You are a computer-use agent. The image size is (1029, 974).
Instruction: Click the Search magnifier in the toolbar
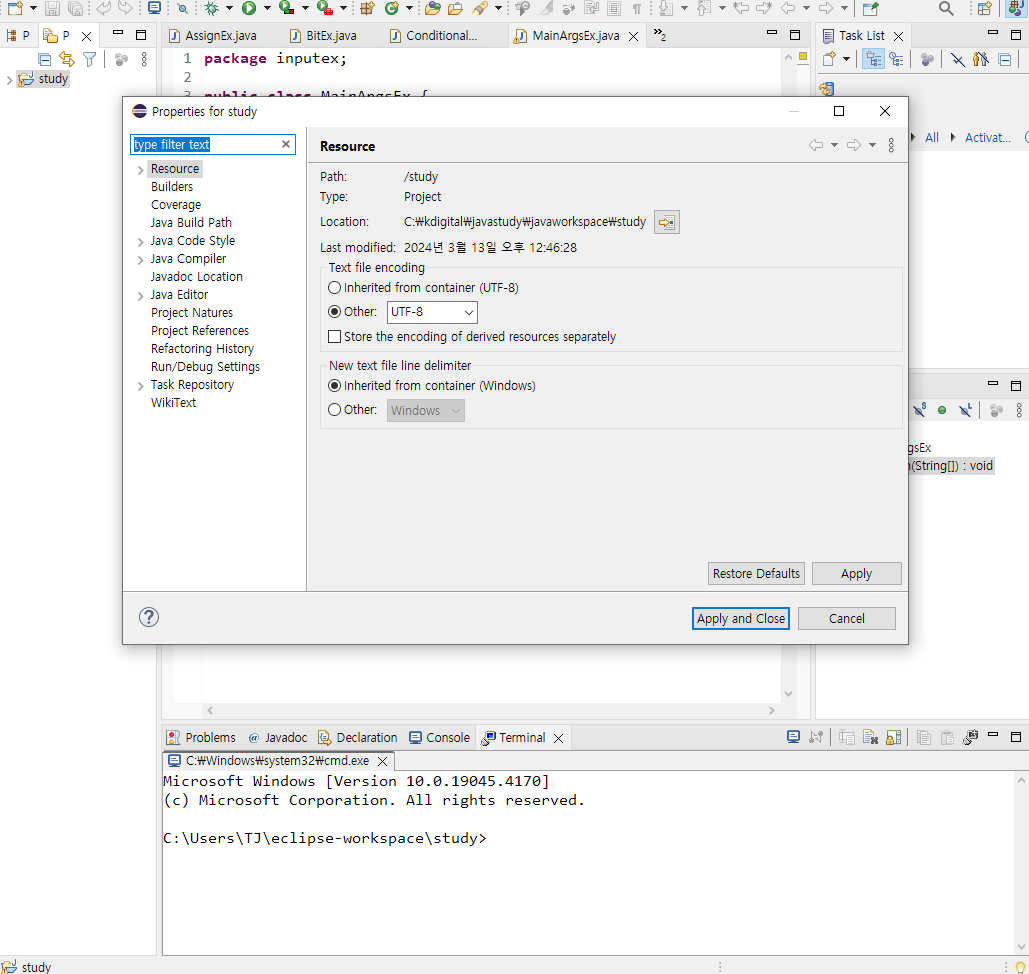tap(946, 8)
